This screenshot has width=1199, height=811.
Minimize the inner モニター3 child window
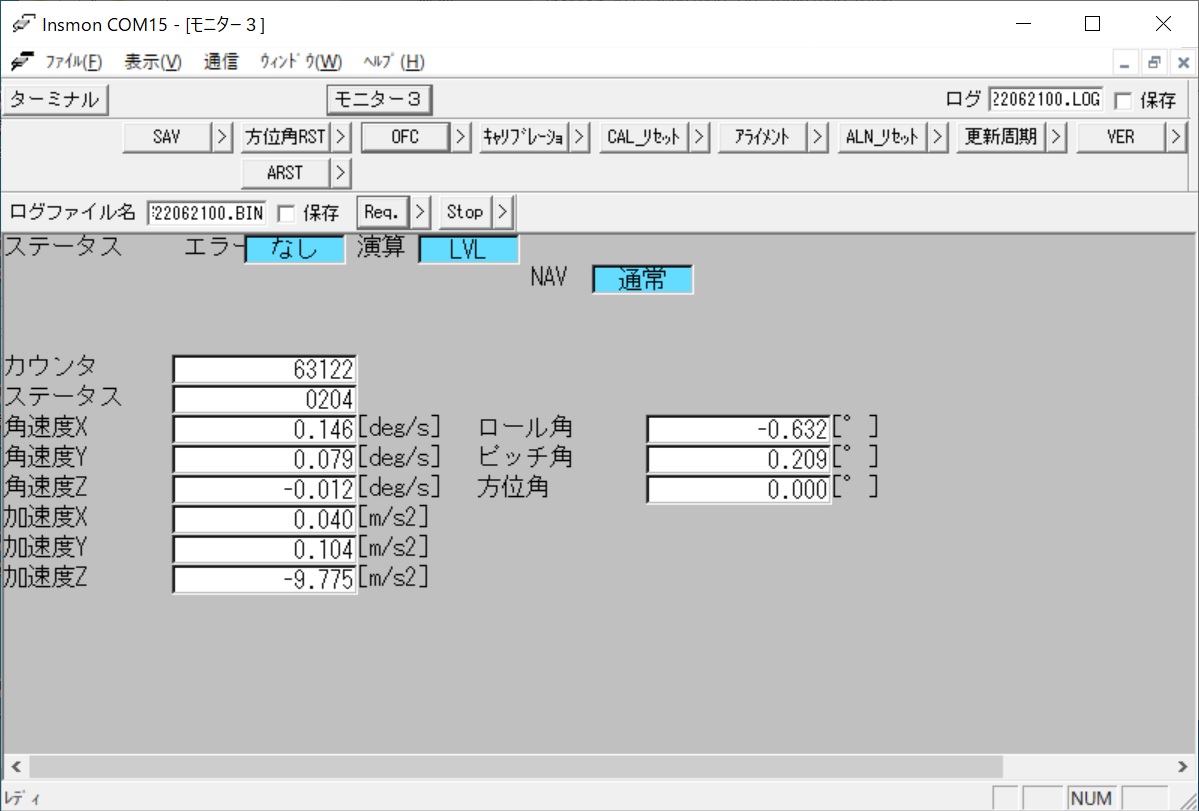click(1125, 63)
